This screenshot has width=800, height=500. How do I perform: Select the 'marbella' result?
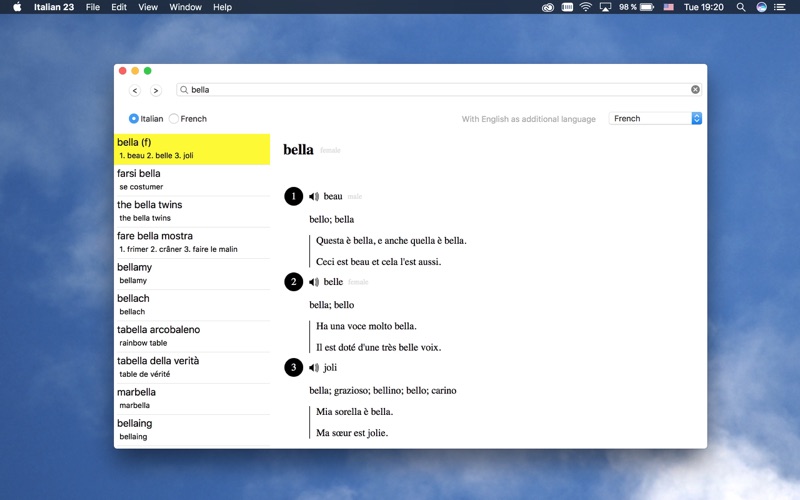point(192,398)
